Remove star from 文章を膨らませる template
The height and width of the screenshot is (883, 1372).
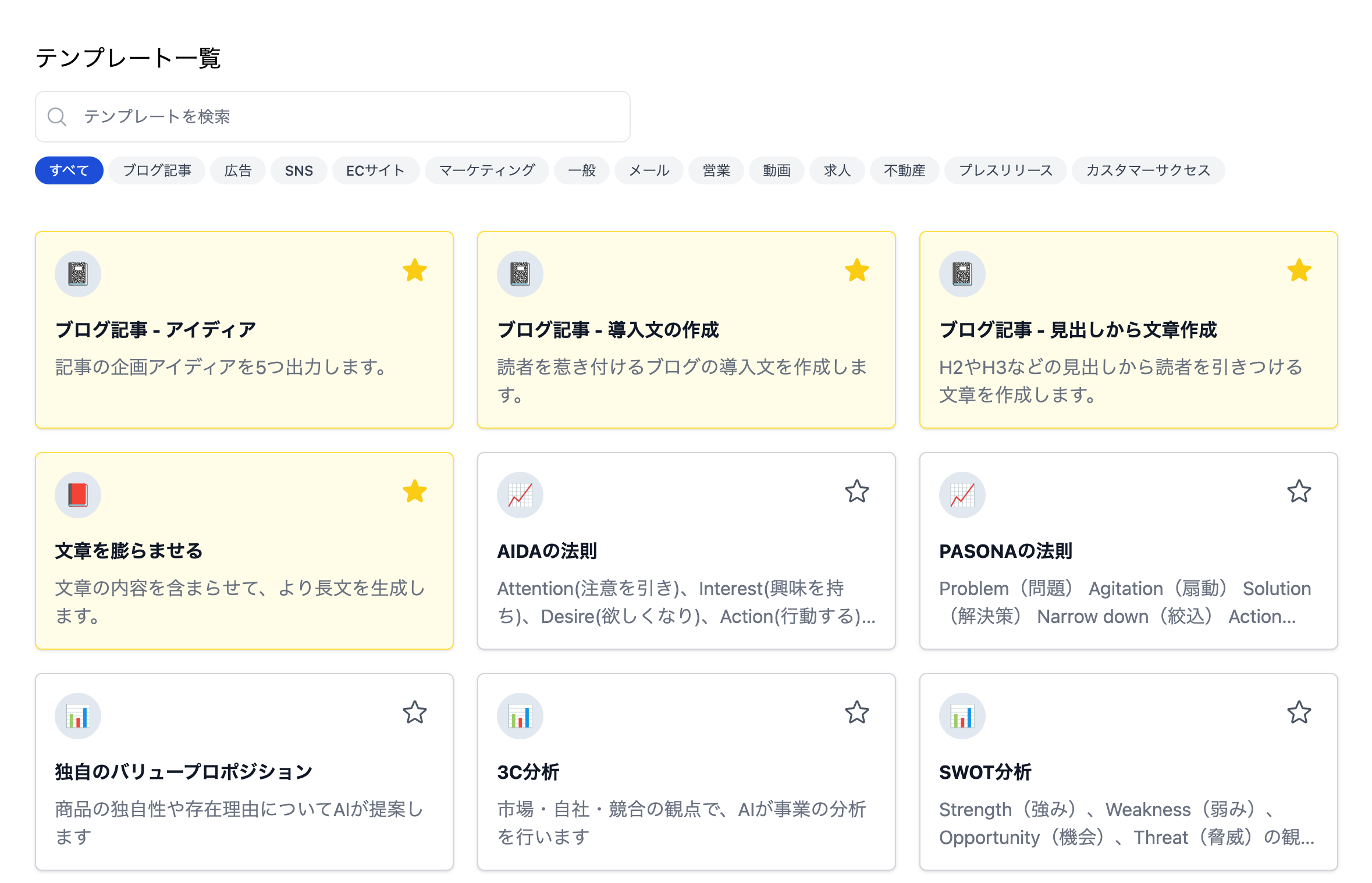click(x=415, y=492)
